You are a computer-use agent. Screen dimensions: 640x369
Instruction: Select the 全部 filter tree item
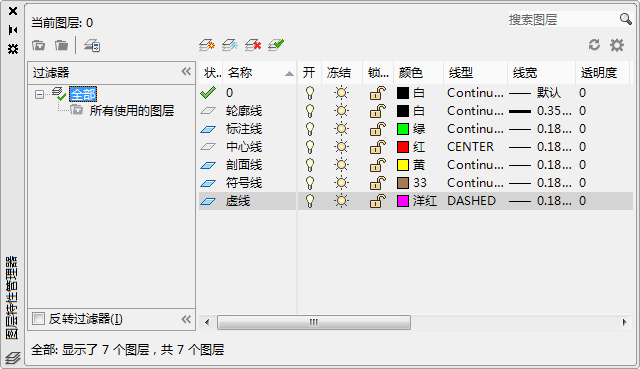(83, 95)
